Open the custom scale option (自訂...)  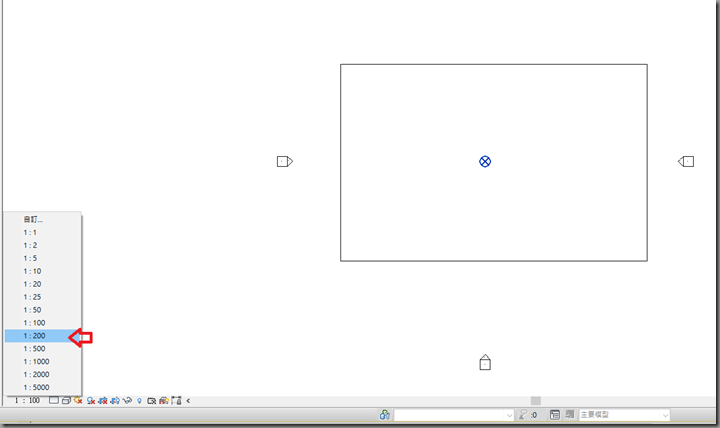point(43,220)
